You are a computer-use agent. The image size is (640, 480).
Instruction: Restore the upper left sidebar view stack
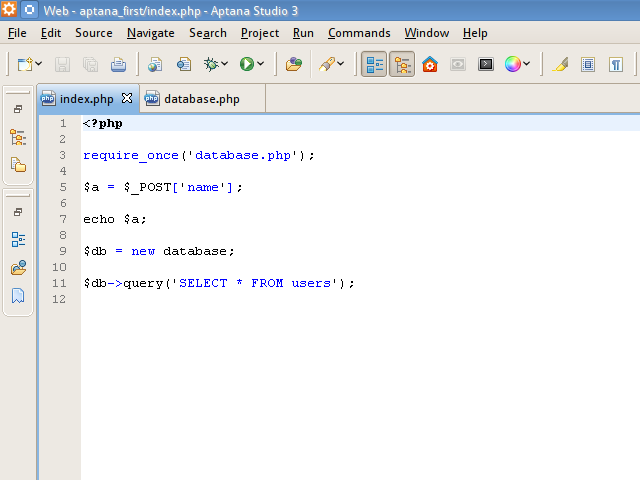tap(18, 109)
